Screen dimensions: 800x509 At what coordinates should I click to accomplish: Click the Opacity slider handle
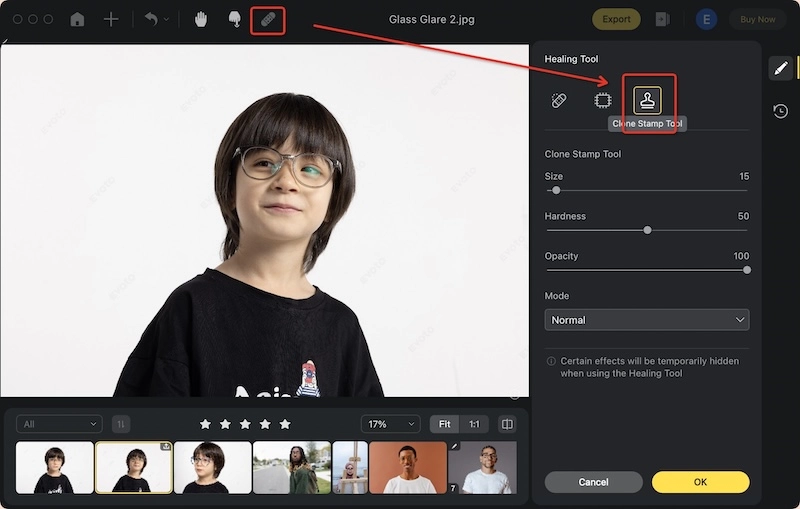click(746, 270)
